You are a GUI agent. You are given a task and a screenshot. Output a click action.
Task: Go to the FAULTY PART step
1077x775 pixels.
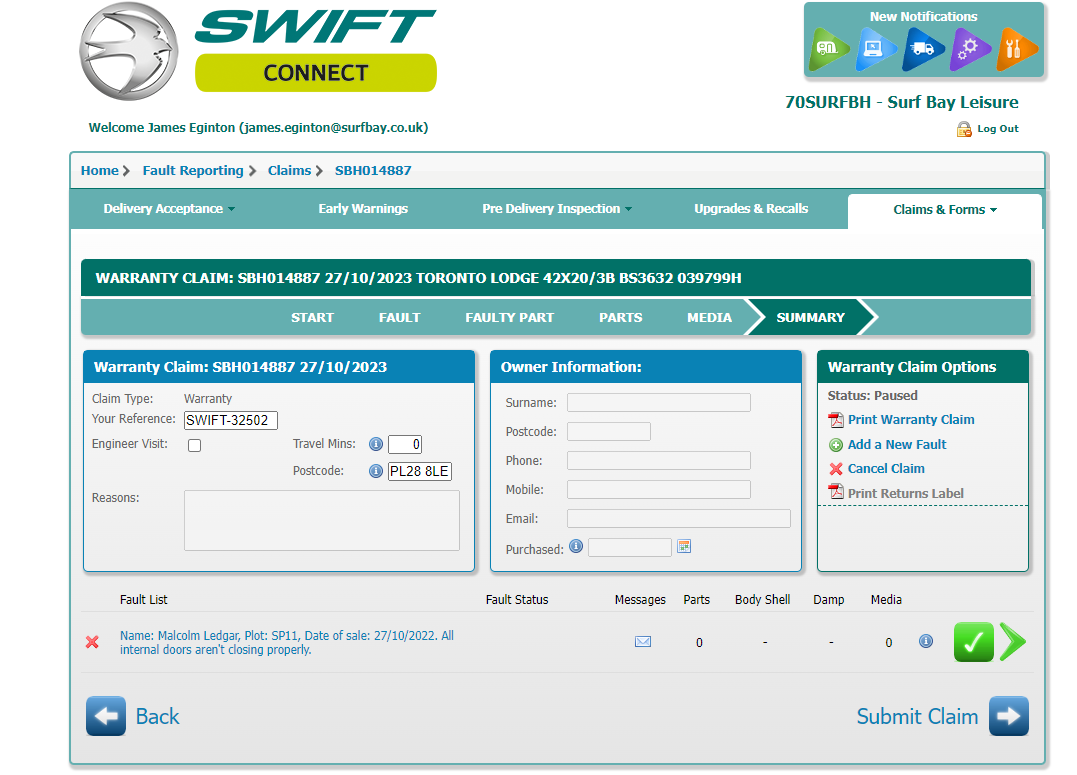coord(509,317)
